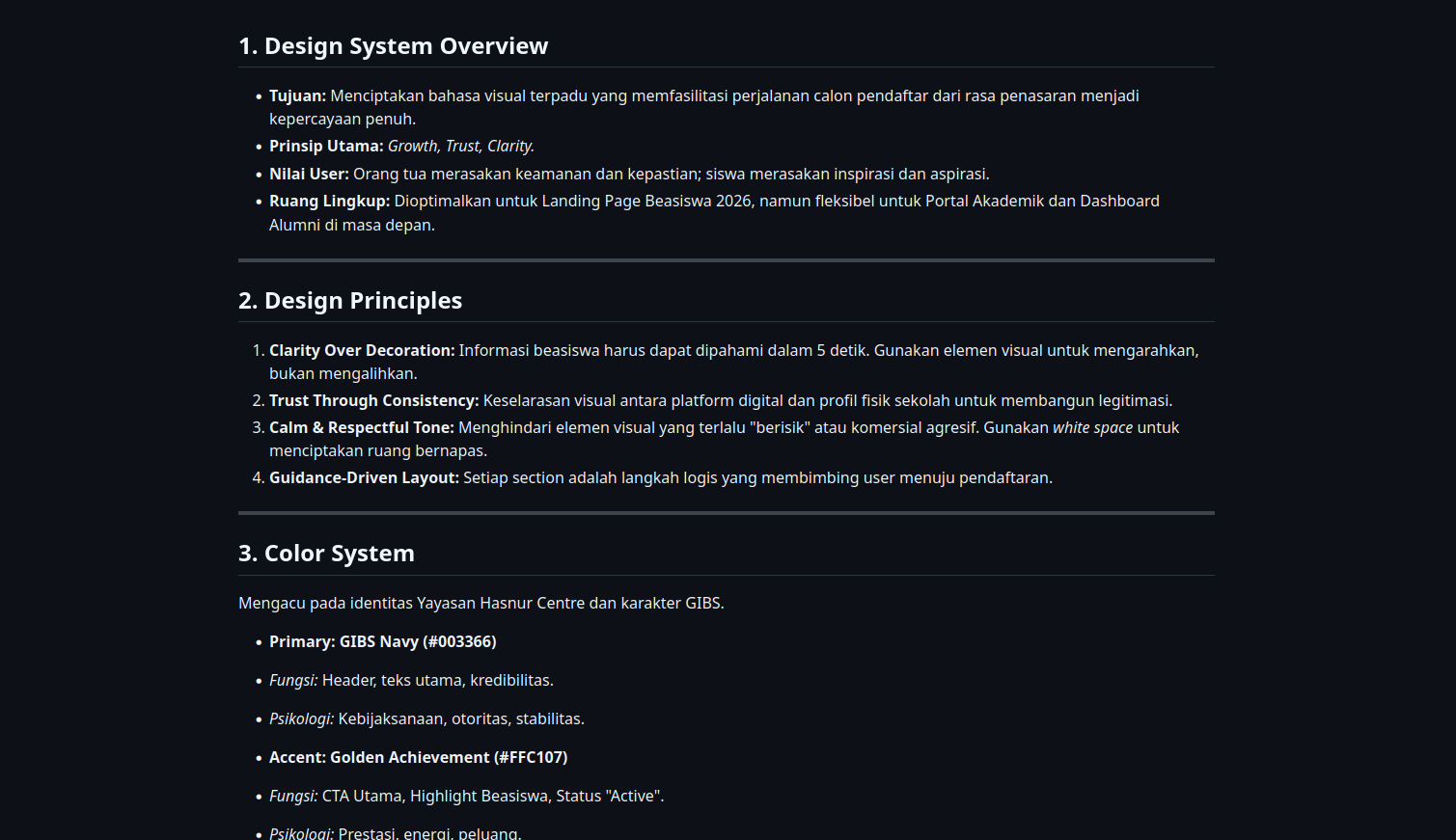Click the "Psikologi: Prestasi, energi, peluang." line
This screenshot has height=840, width=1456.
pyautogui.click(x=395, y=833)
